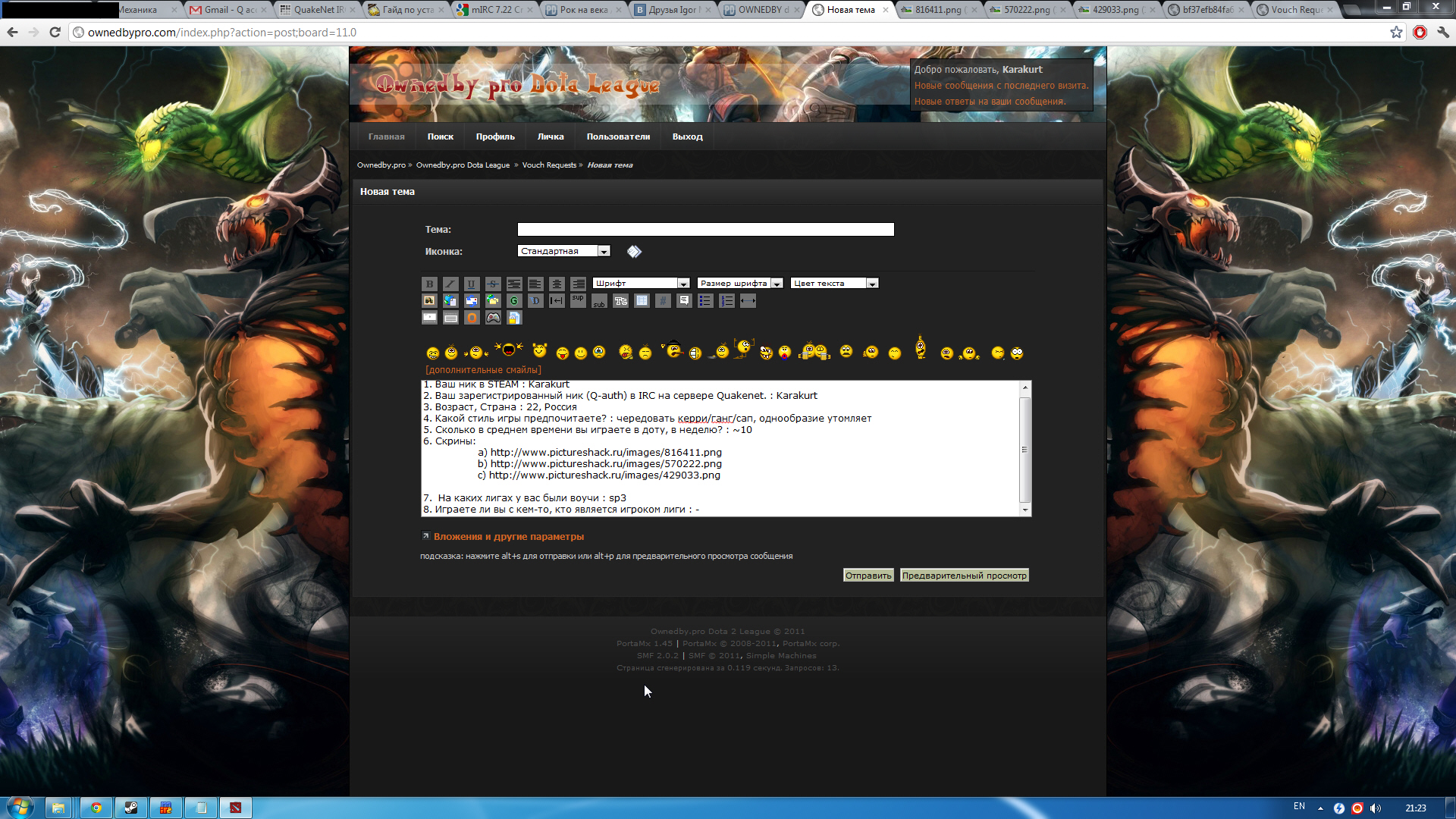1456x819 pixels.
Task: Click the дополнительные смайлы link
Action: (x=483, y=370)
